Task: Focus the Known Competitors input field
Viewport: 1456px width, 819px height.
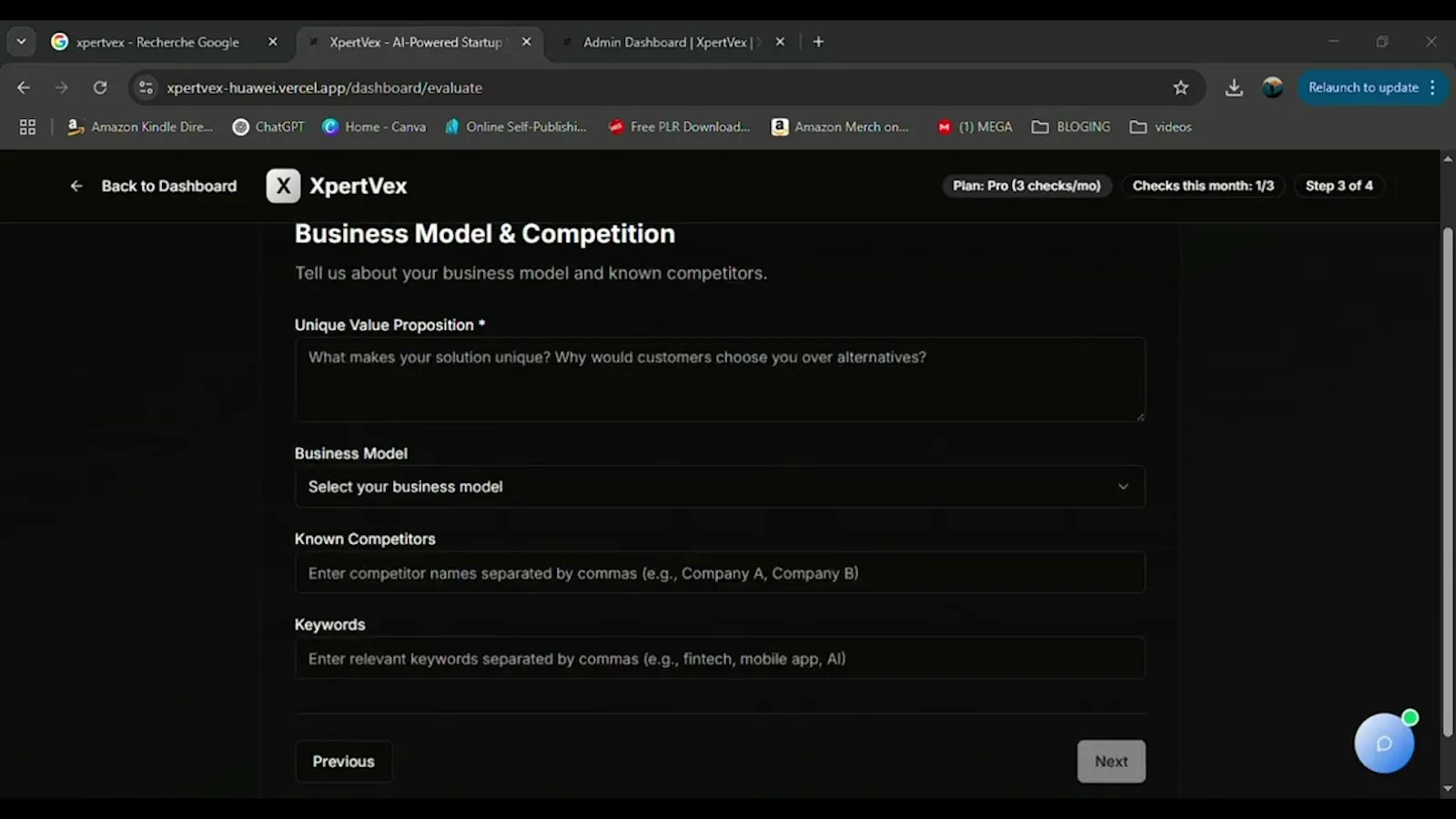Action: [x=720, y=573]
